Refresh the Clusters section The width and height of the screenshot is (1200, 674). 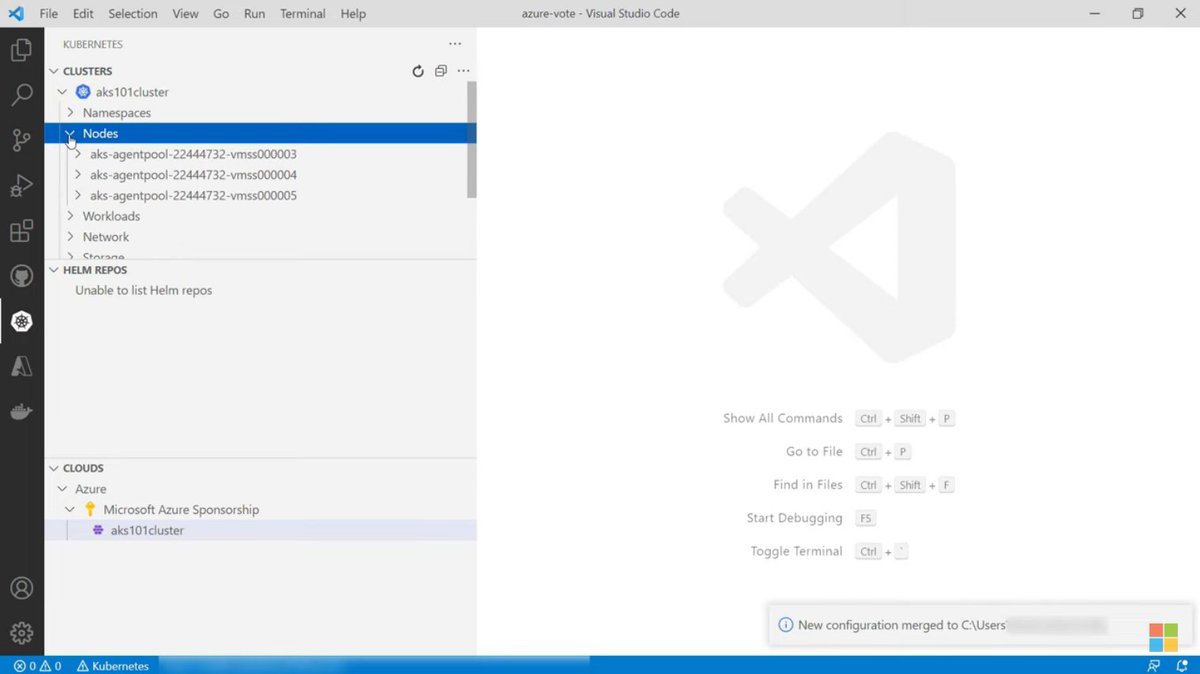(418, 71)
